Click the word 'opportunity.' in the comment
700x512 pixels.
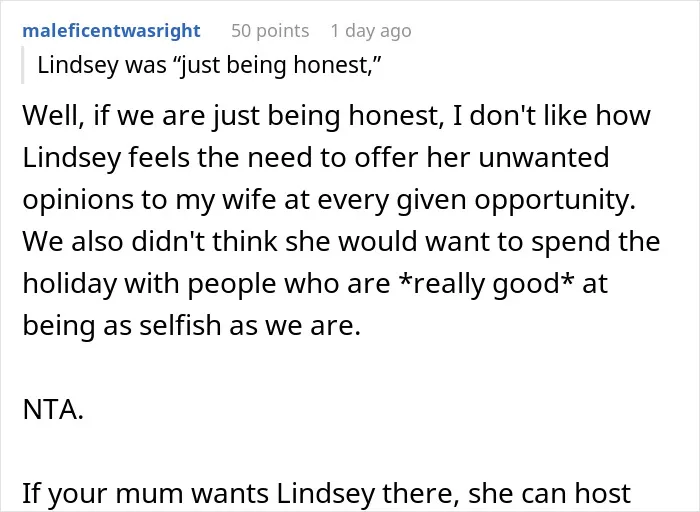pyautogui.click(x=555, y=200)
